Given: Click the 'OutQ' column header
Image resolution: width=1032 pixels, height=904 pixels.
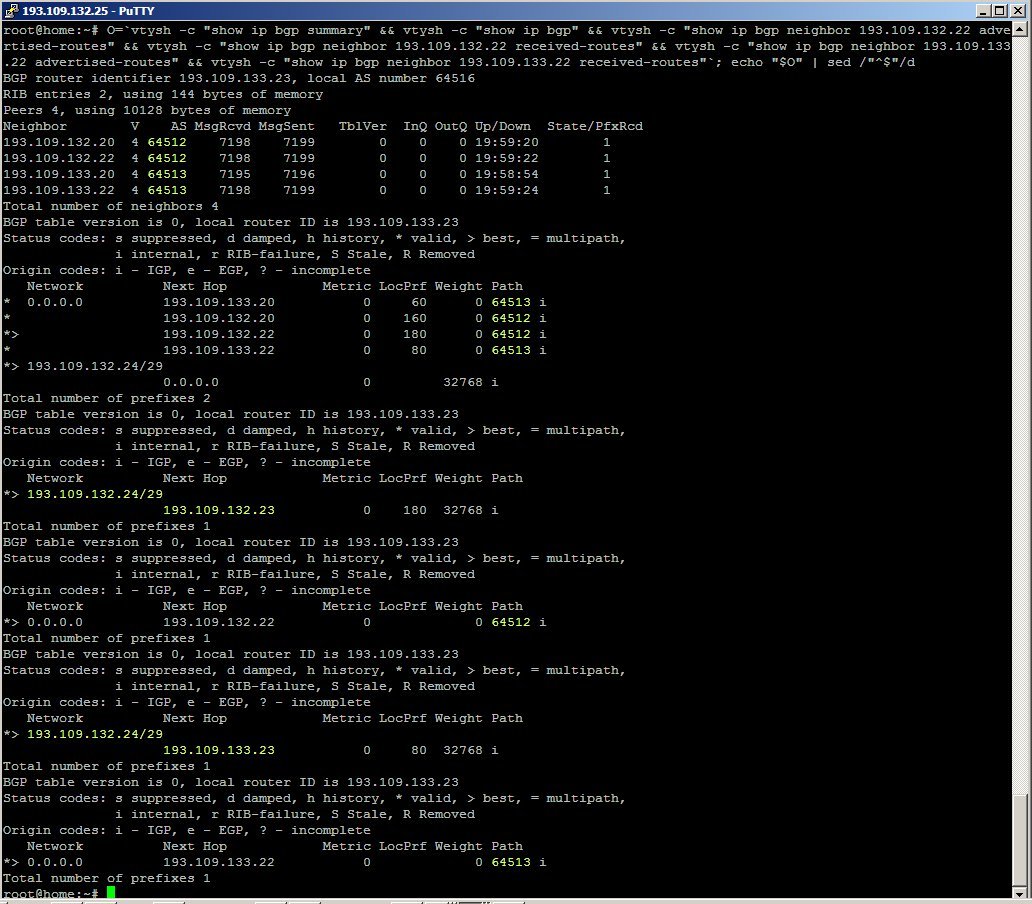Looking at the screenshot, I should [x=451, y=126].
